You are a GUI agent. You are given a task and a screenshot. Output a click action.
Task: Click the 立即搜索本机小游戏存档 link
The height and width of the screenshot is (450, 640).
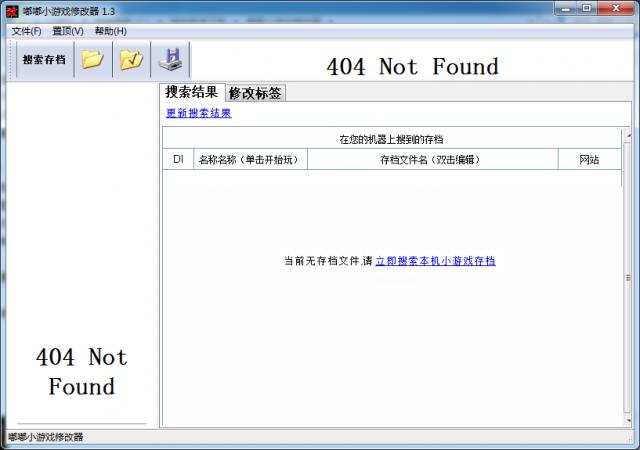[435, 261]
